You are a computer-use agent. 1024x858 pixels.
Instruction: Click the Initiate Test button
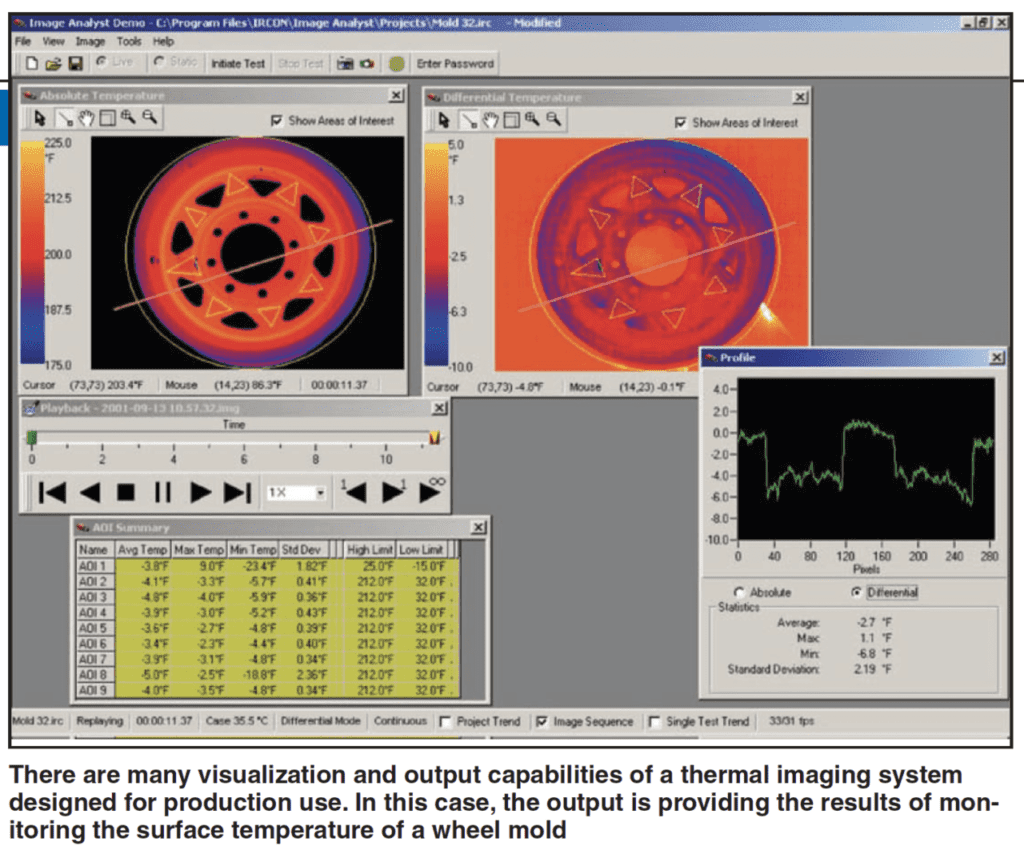(237, 62)
